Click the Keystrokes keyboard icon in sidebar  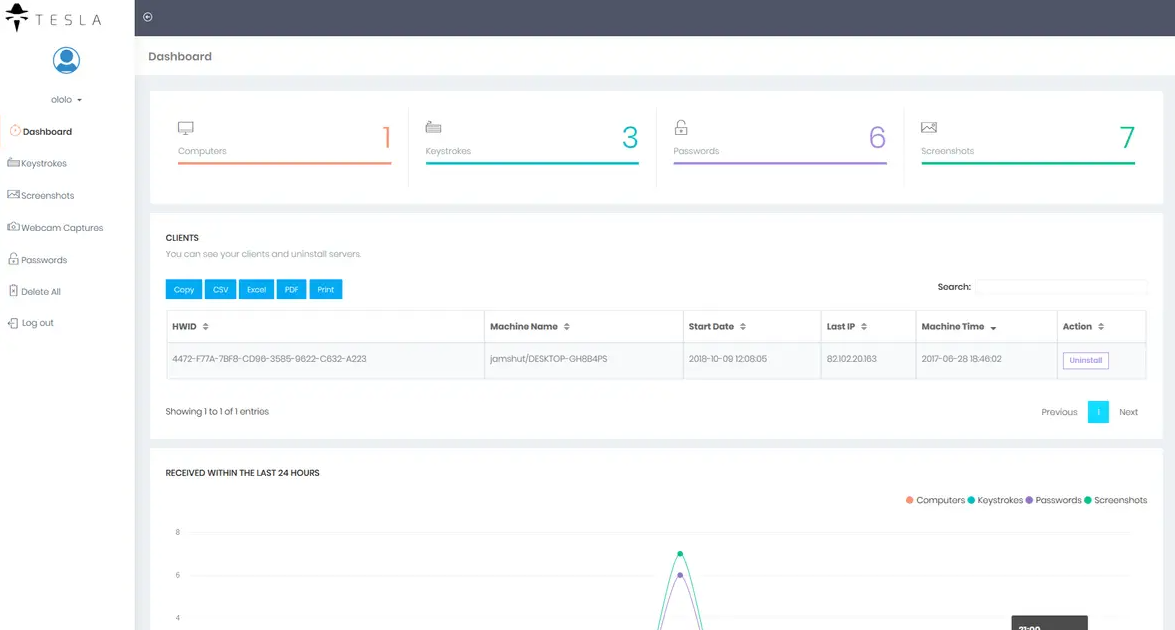click(13, 163)
